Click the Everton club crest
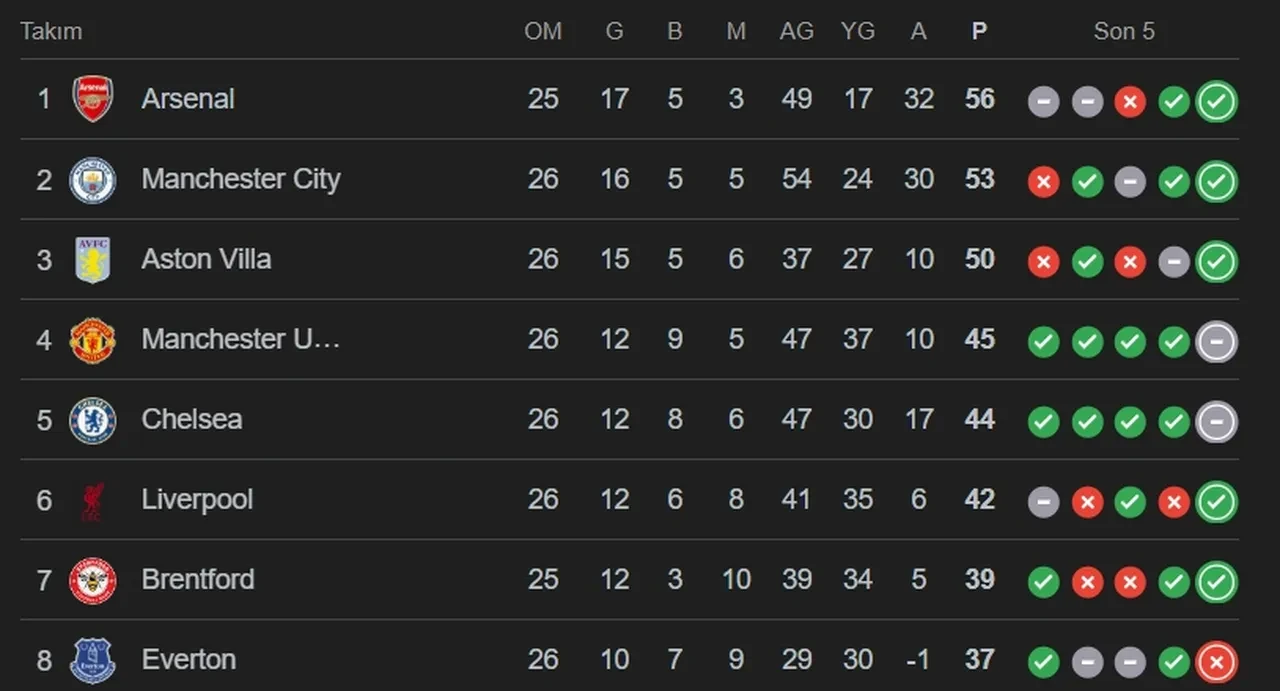Screen dimensions: 1280x691 point(93,660)
